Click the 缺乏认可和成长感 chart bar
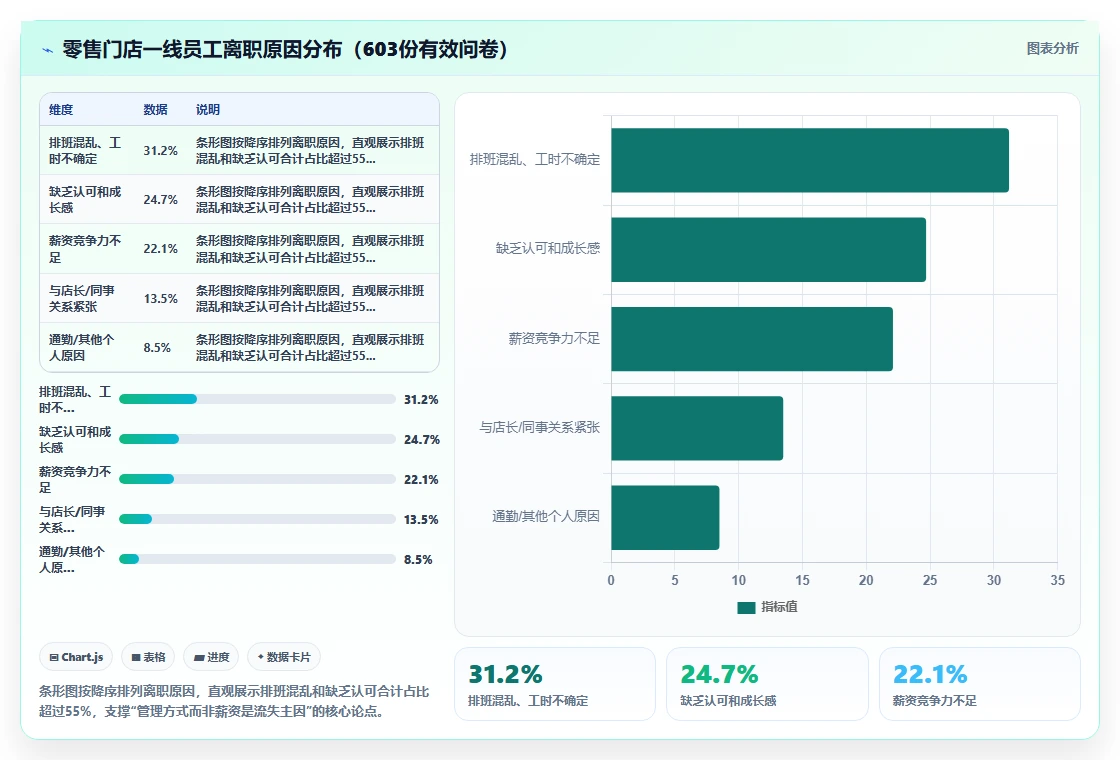The image size is (1120, 760). click(769, 249)
